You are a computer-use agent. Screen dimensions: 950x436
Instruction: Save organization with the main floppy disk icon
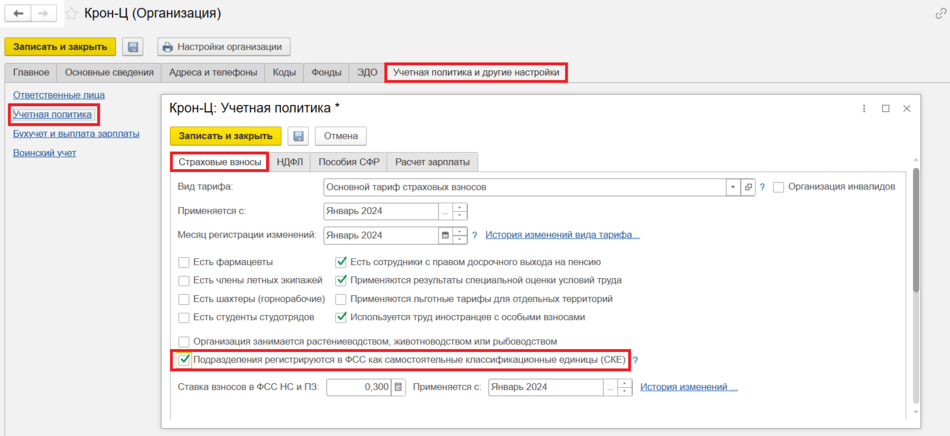(x=133, y=47)
